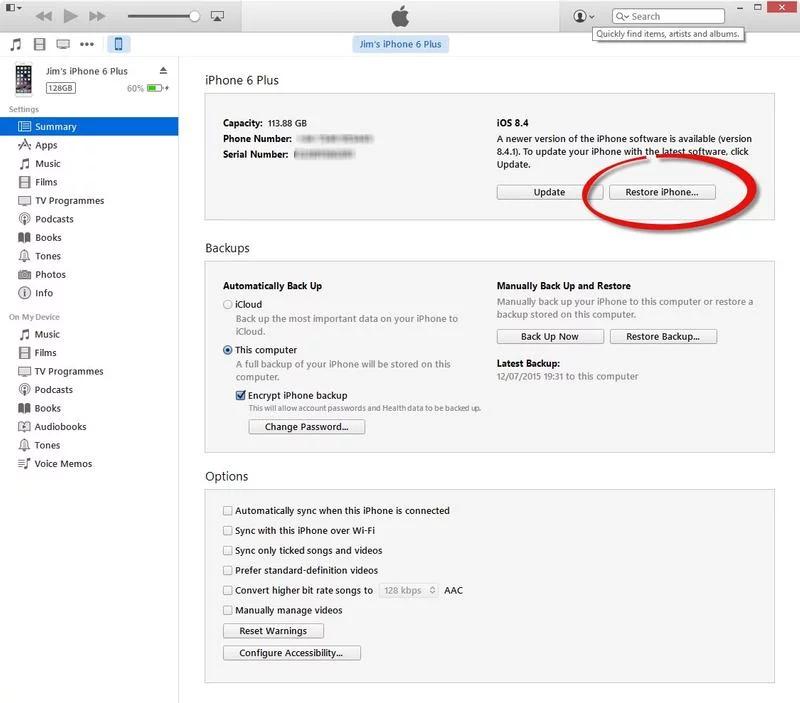Click in the Search field
800x703 pixels.
click(668, 16)
